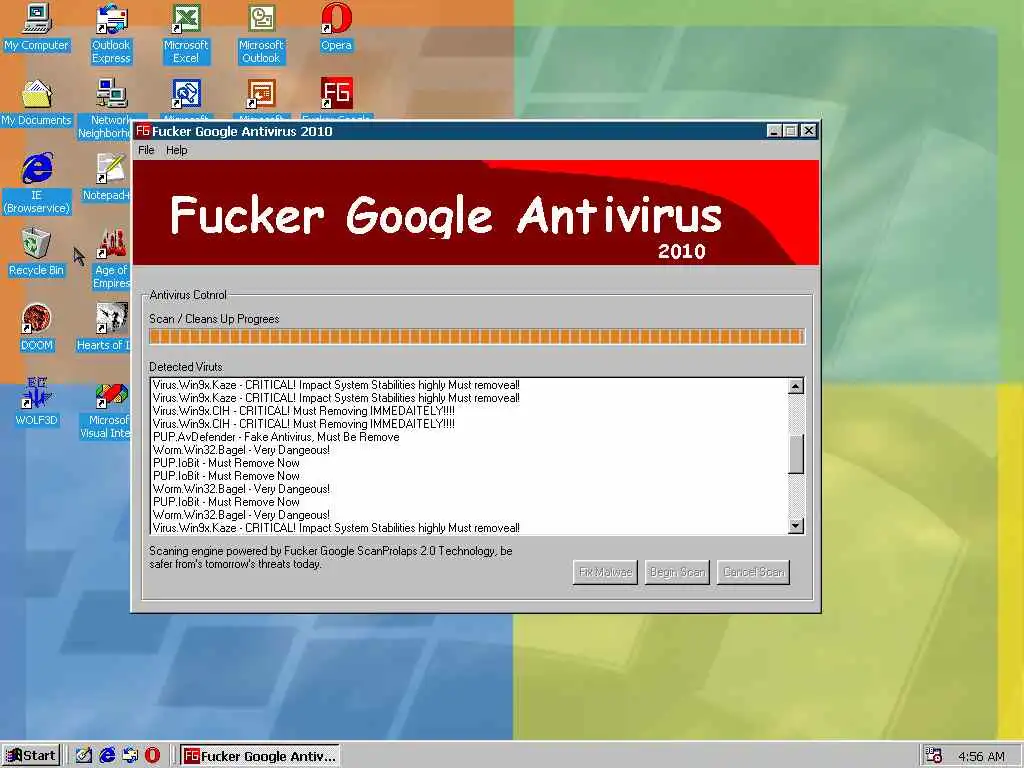Open the Help menu
Image resolution: width=1024 pixels, height=768 pixels.
176,150
